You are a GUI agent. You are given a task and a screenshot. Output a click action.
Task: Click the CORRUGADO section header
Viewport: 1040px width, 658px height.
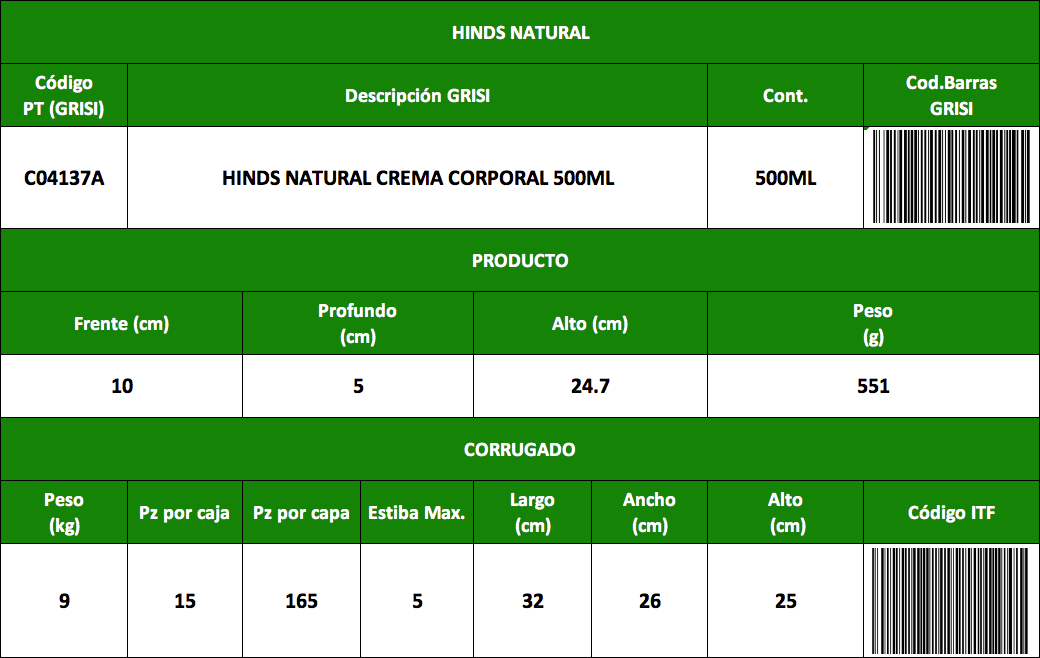coord(520,449)
